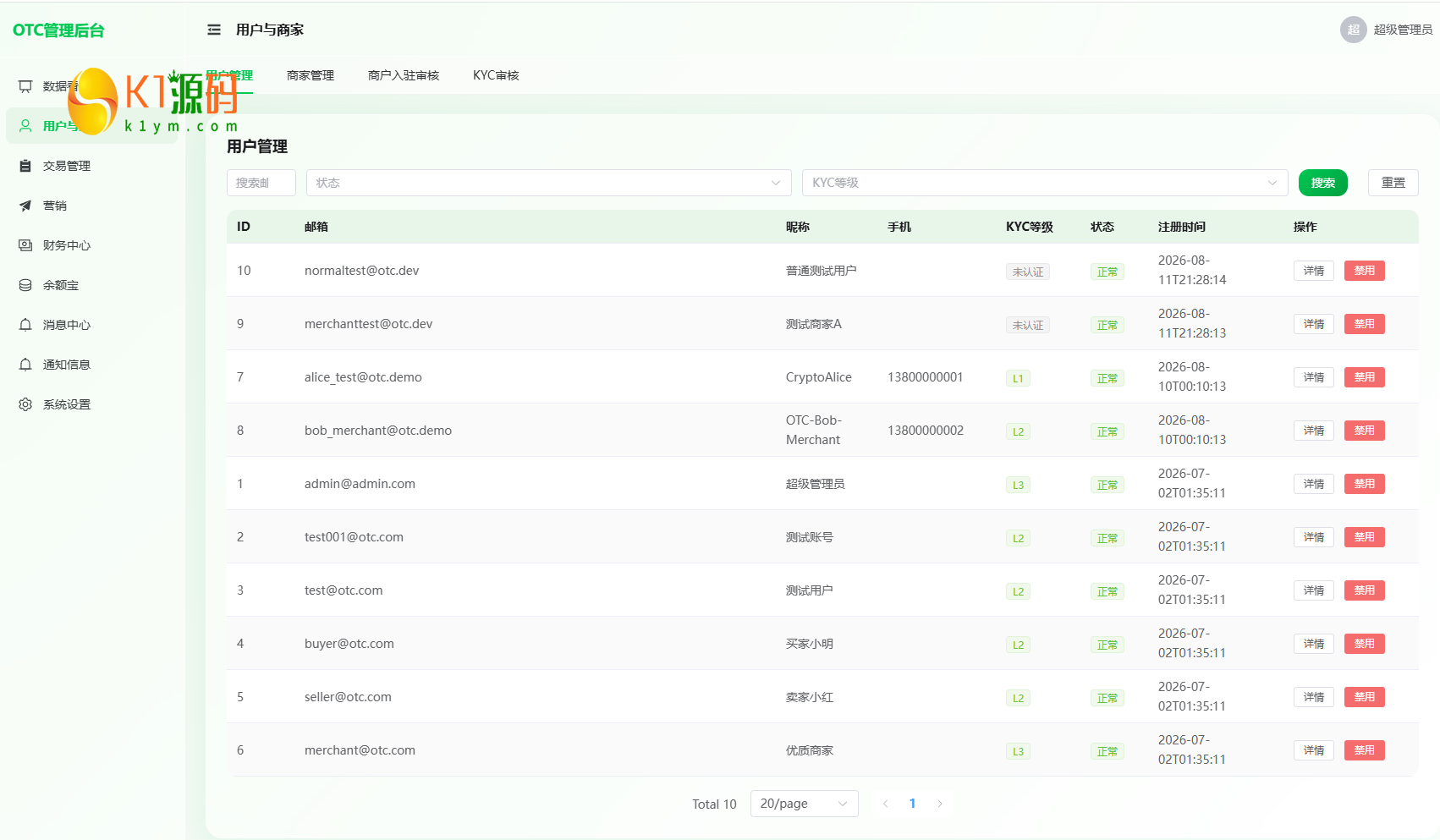Image resolution: width=1440 pixels, height=840 pixels.
Task: Click the OTC管理后台 logo title
Action: click(x=58, y=30)
